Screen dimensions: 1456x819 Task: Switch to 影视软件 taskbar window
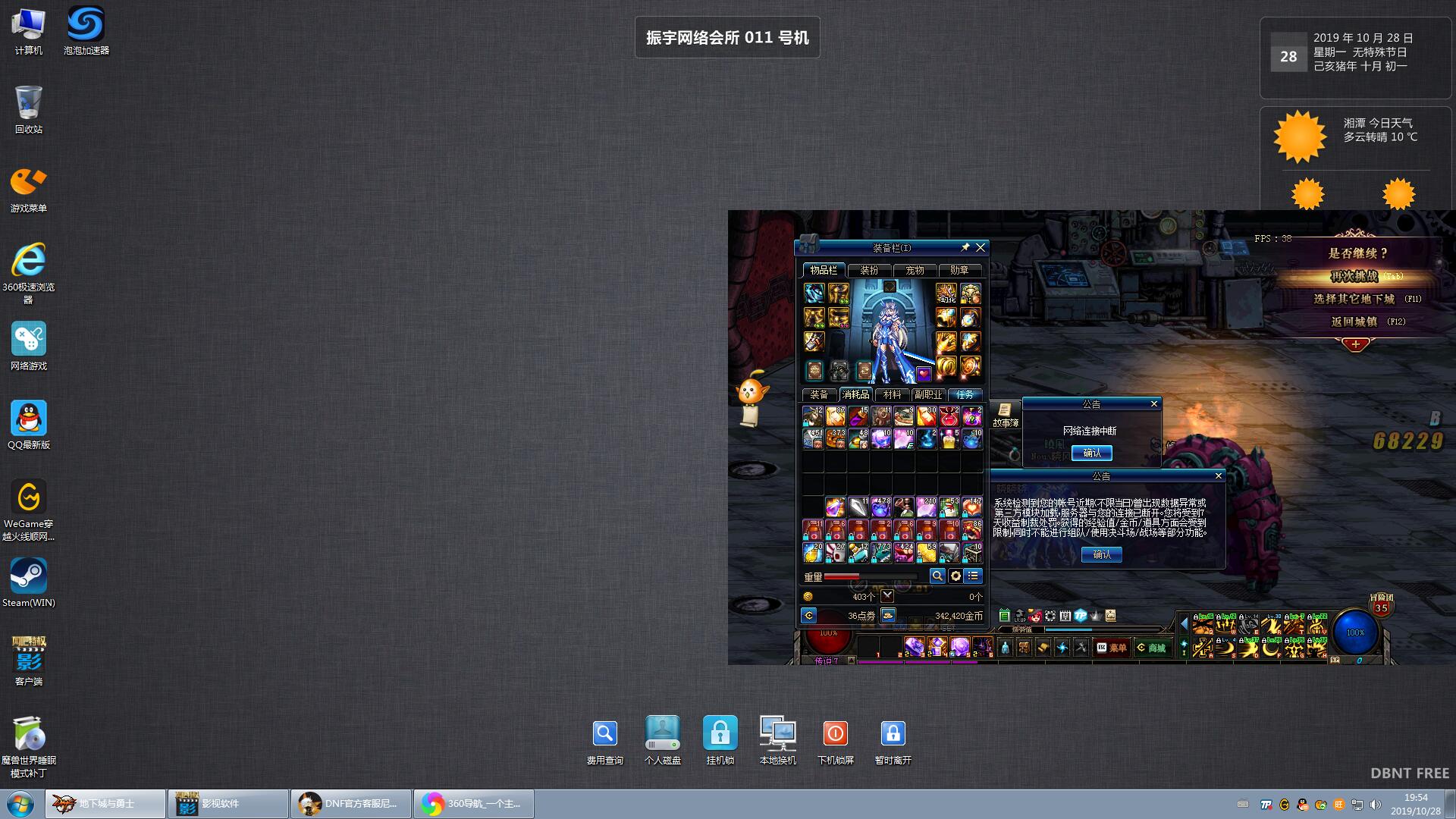click(x=227, y=804)
